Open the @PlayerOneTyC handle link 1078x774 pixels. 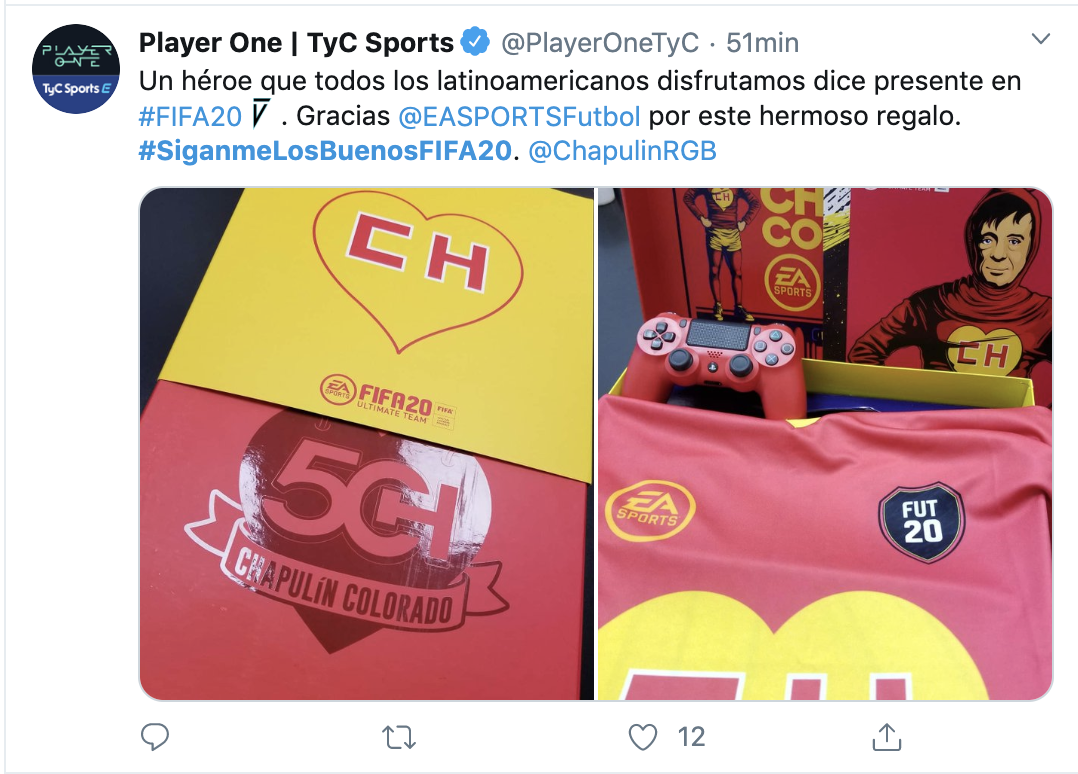(600, 43)
